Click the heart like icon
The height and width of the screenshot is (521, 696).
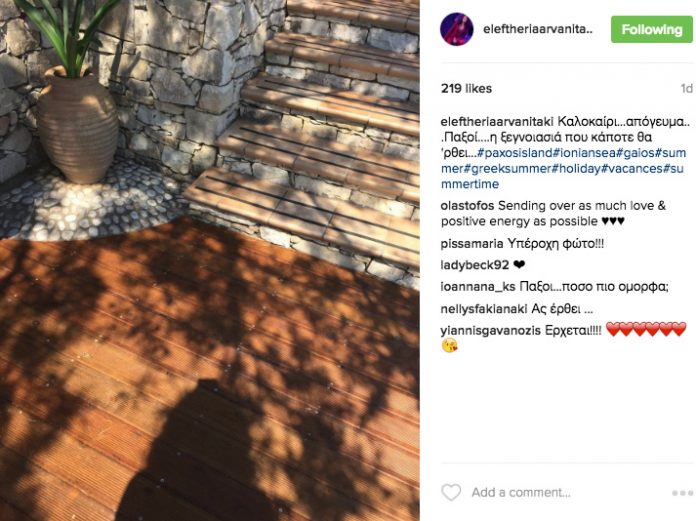tap(451, 493)
